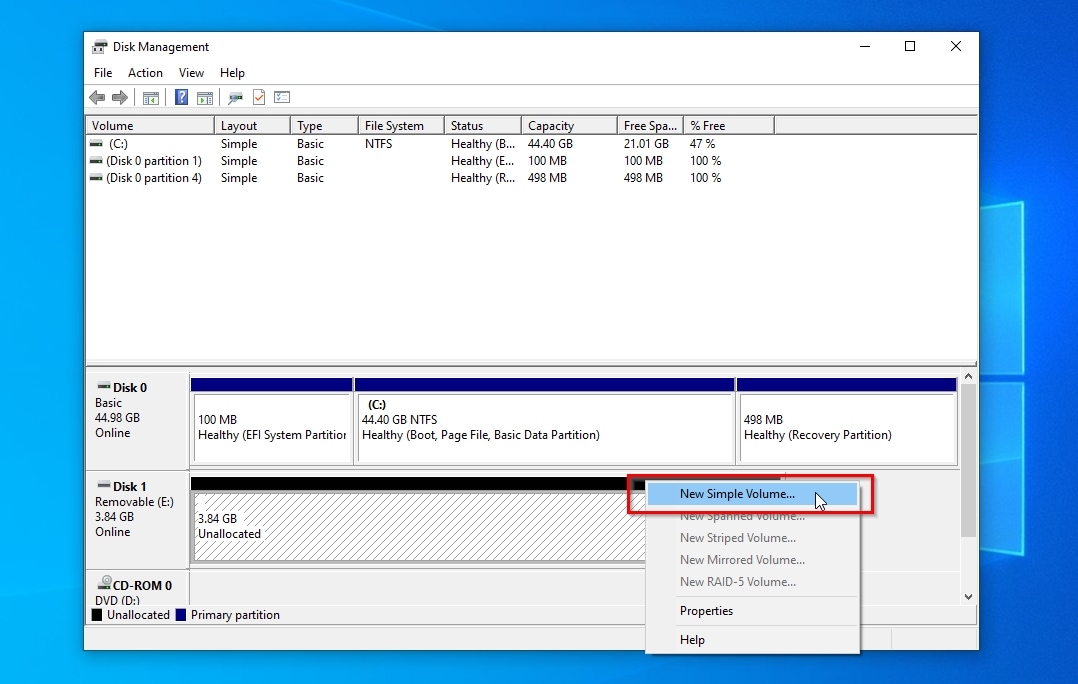Viewport: 1078px width, 684px height.
Task: Click the CD-ROM 0 disc icon
Action: coord(104,583)
